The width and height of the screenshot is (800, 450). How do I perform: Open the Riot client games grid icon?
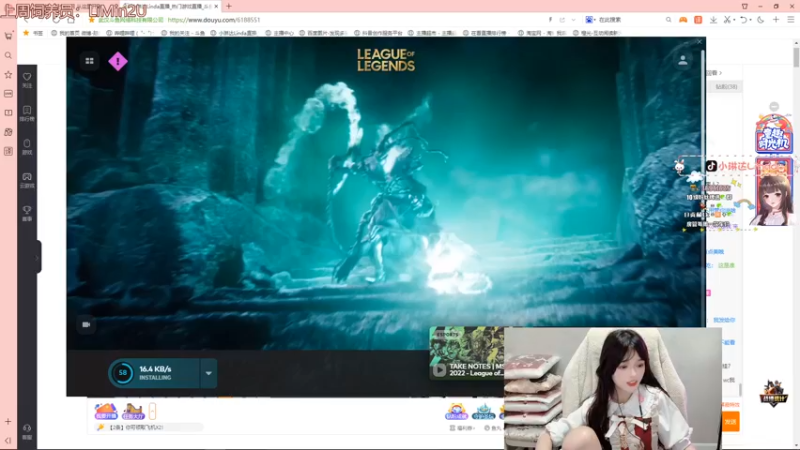[89, 61]
